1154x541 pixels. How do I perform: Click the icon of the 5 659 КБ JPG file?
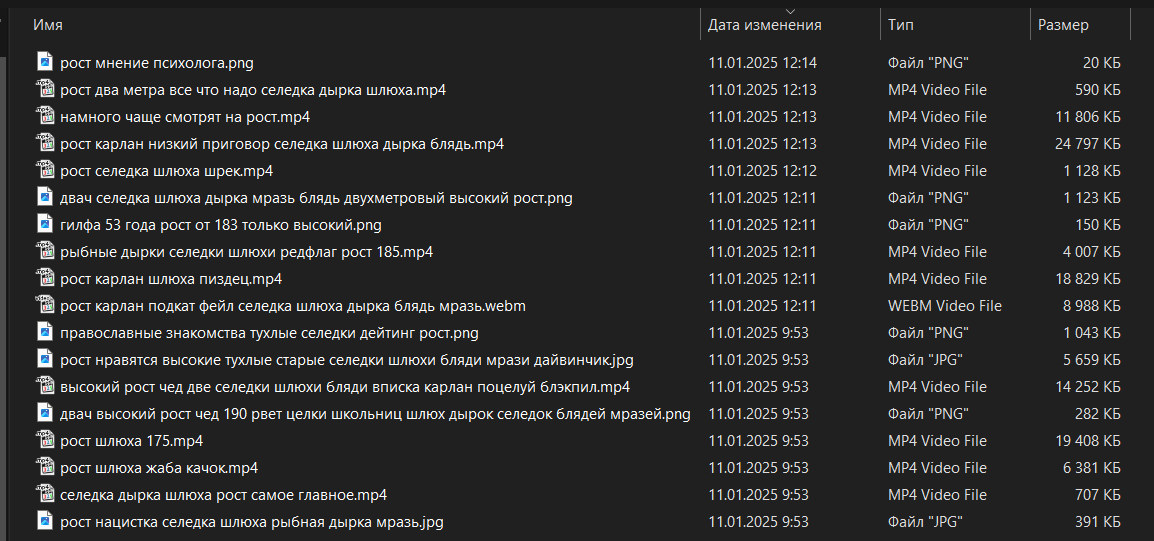tap(46, 359)
